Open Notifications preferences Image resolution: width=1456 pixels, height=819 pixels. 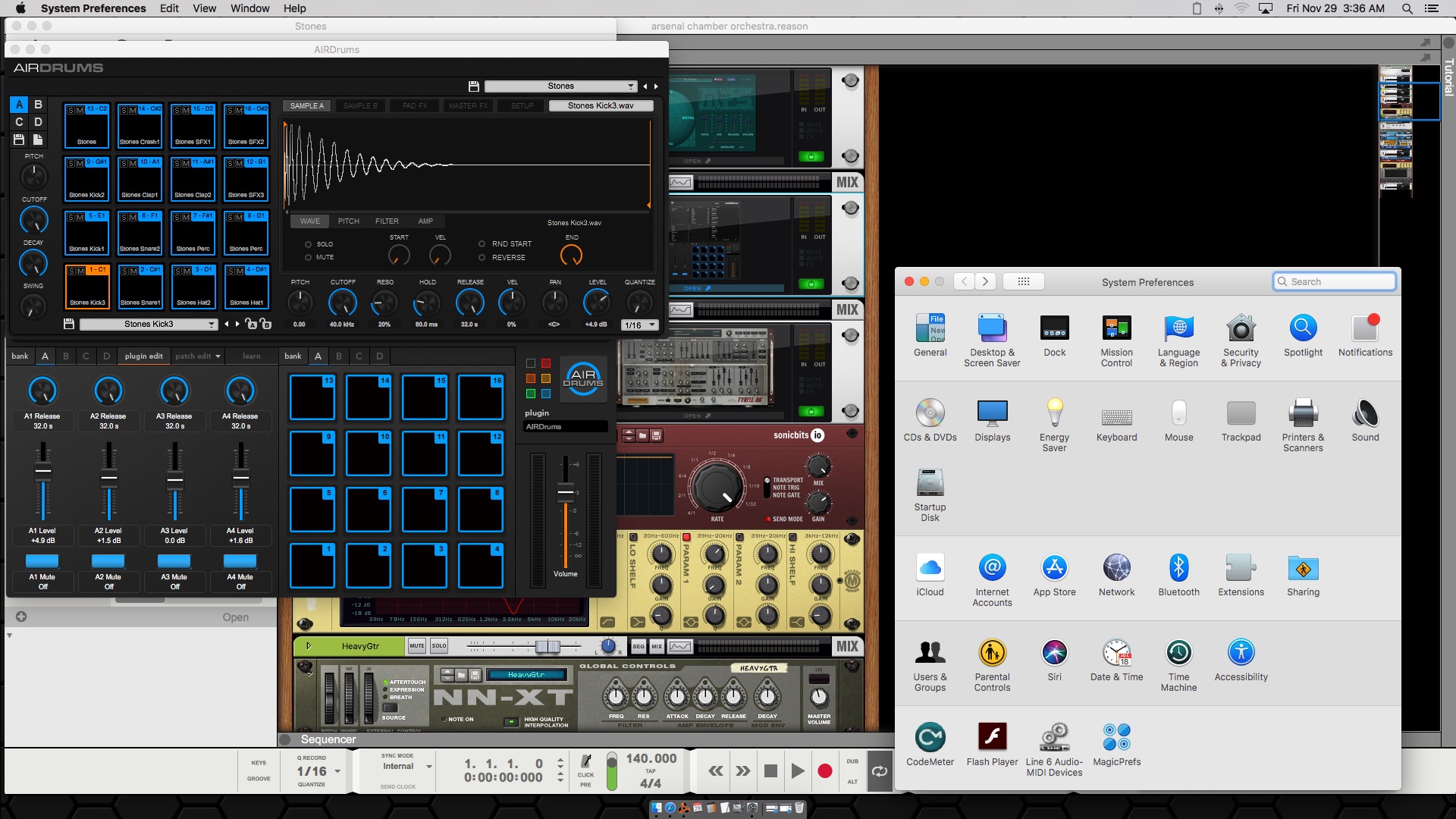pos(1365,334)
